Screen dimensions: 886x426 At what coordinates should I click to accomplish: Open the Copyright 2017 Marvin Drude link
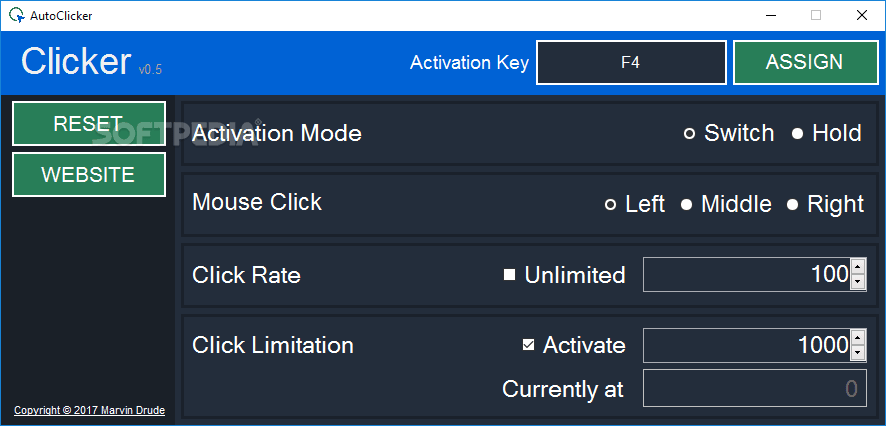point(89,410)
